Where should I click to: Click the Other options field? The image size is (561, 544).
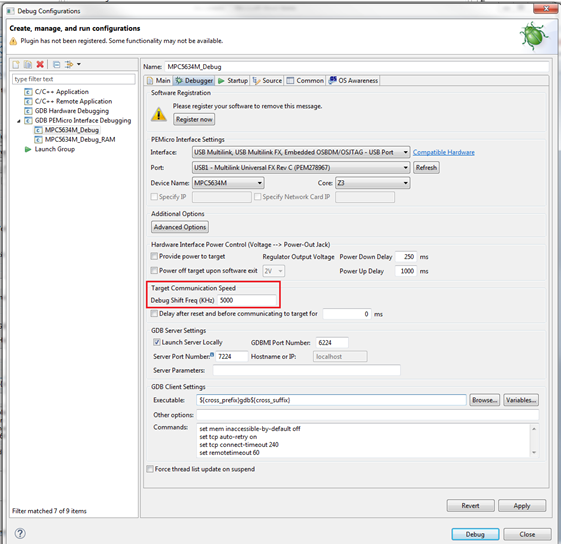point(368,415)
